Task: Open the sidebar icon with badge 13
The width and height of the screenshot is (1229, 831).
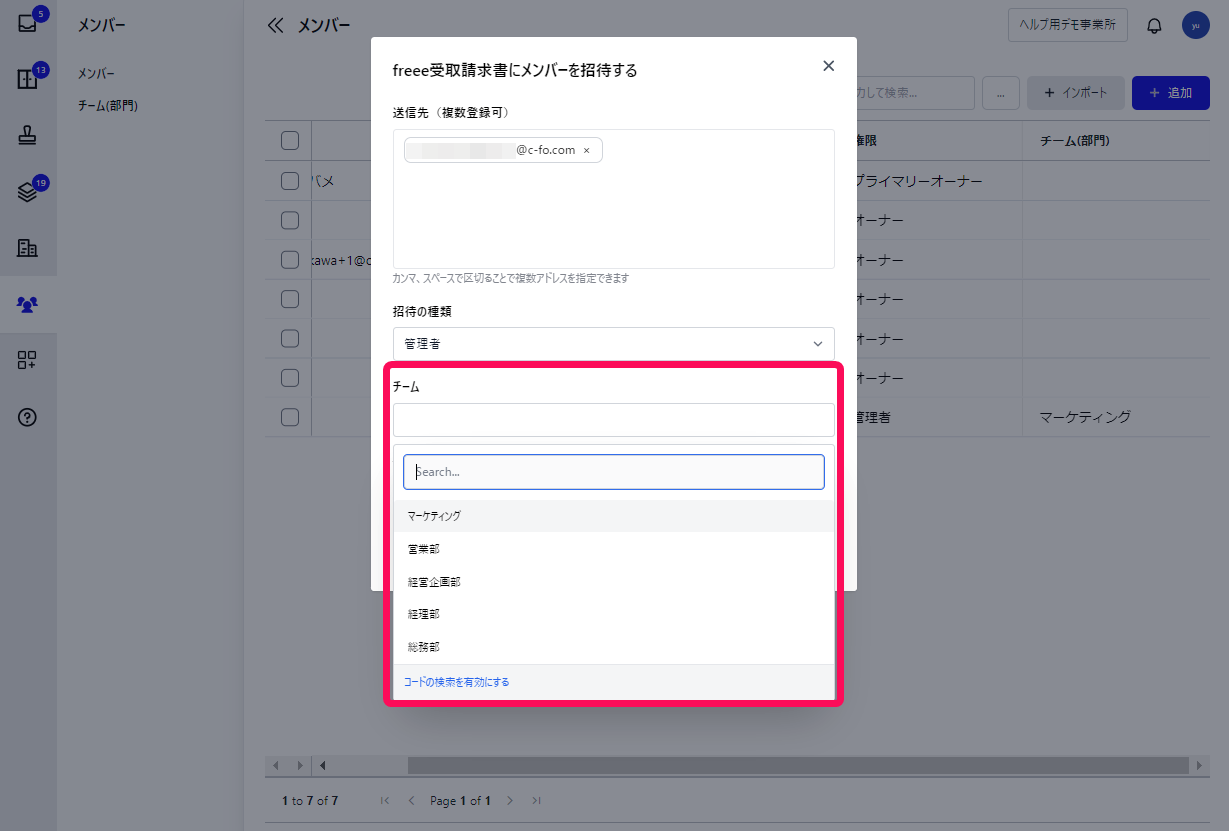Action: [28, 80]
